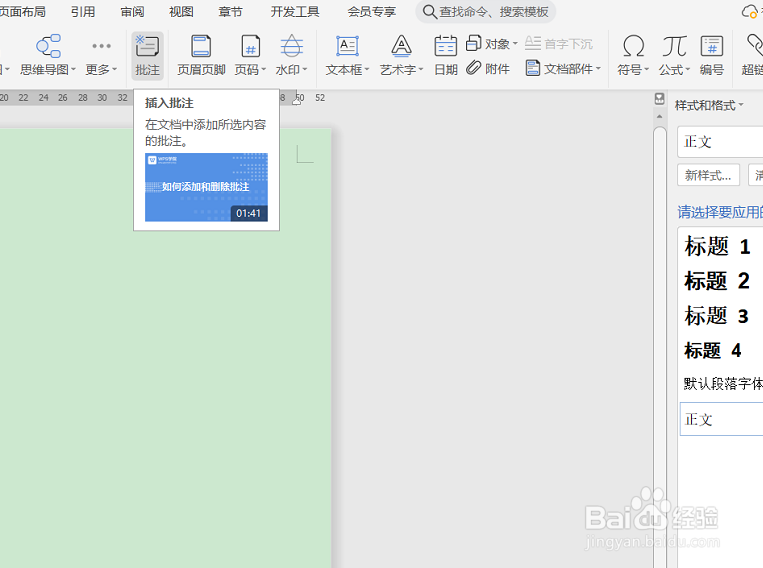The height and width of the screenshot is (568, 763).
Task: Play the 如何添加和删除批注 tutorial video
Action: click(206, 187)
